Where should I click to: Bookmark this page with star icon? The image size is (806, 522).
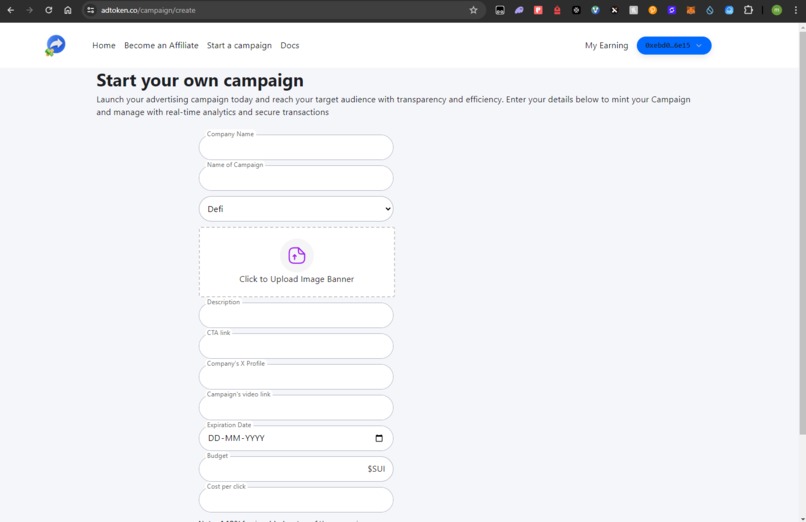coord(473,10)
